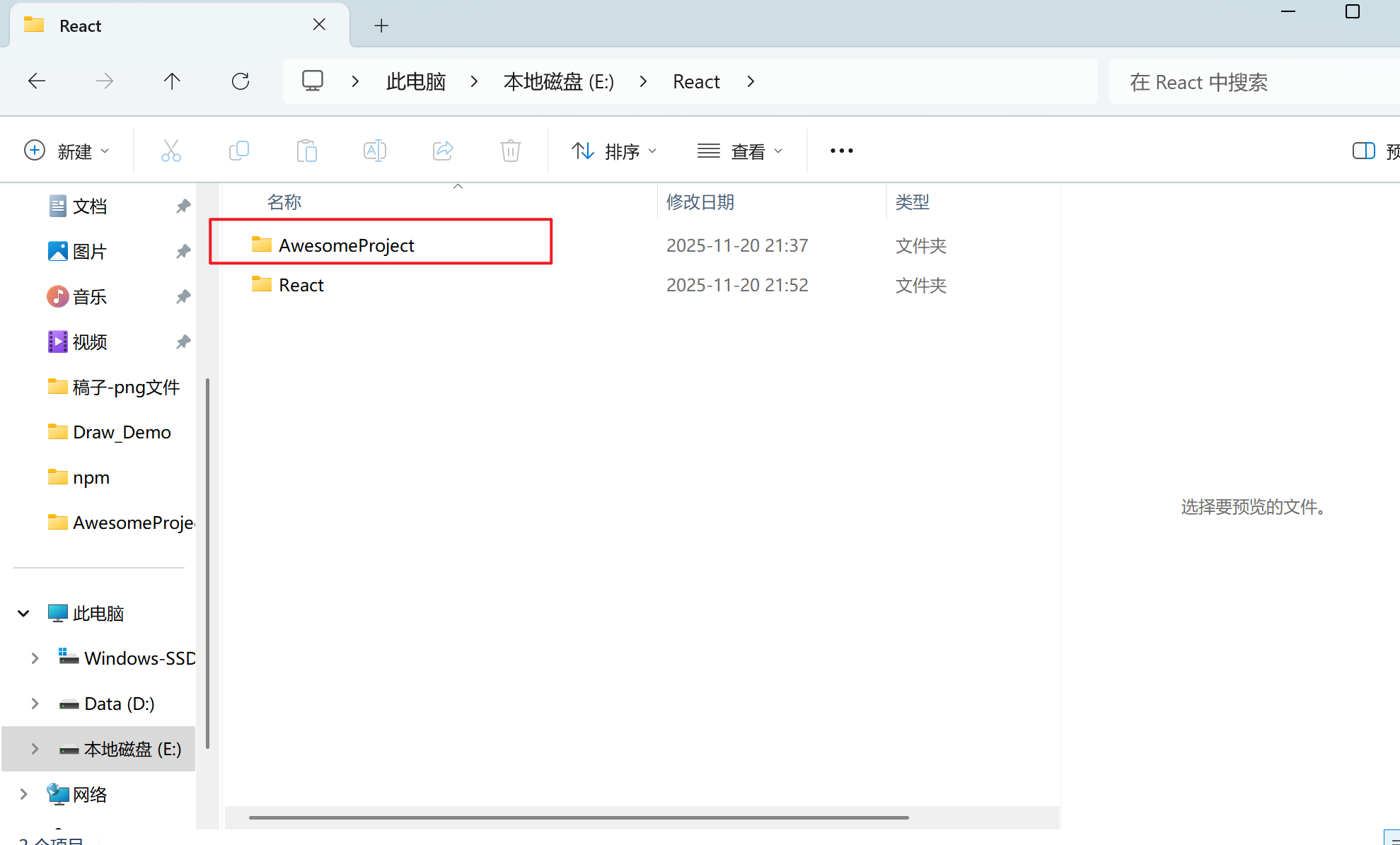
Task: Go up one directory level
Action: click(172, 81)
